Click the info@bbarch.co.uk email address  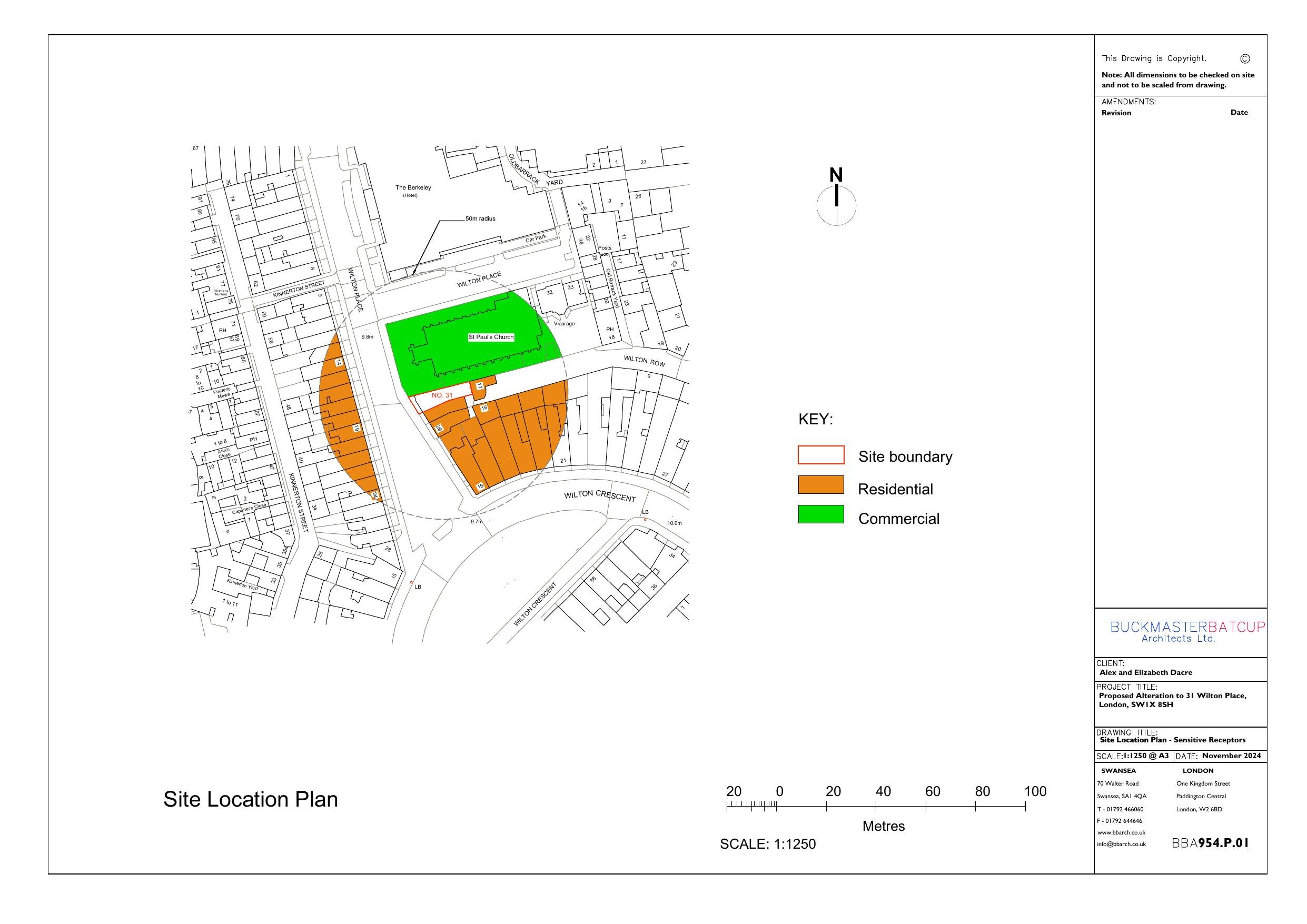coord(1121,844)
